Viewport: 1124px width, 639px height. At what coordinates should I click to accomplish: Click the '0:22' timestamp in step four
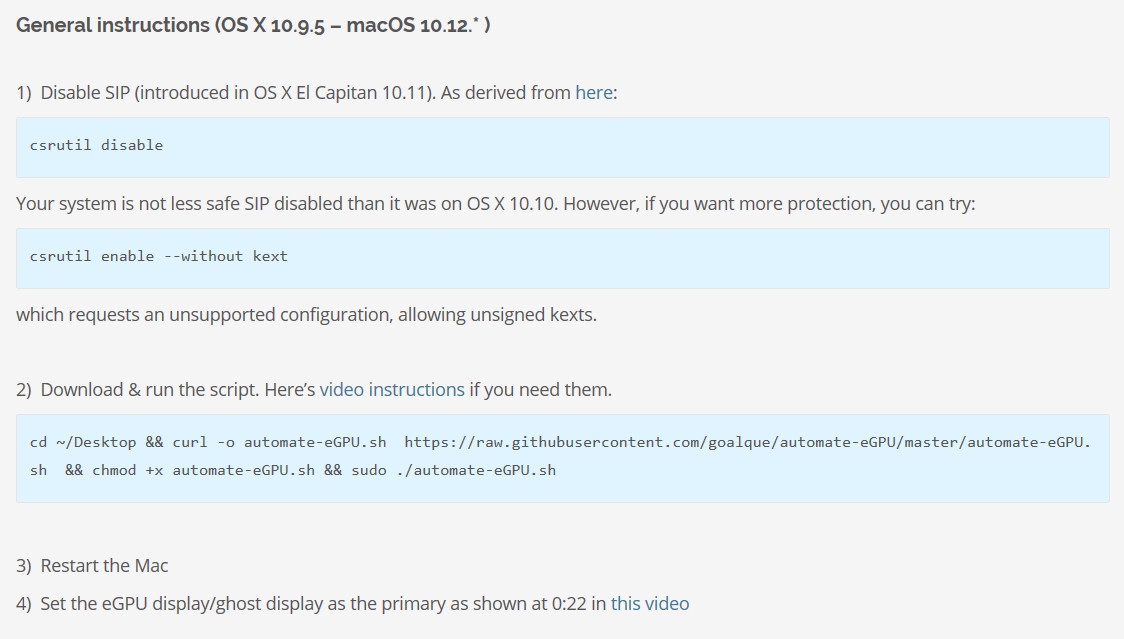click(x=568, y=603)
